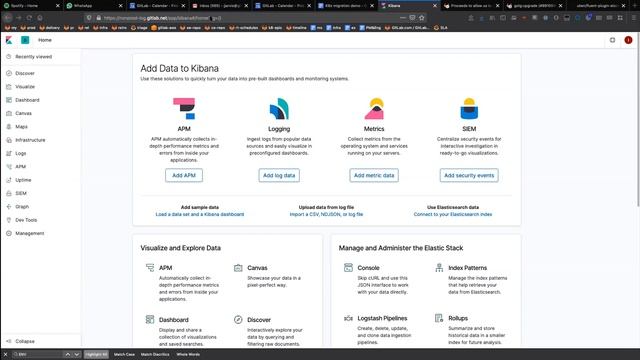Viewport: 640px width, 360px height.
Task: Open the browser hamburger menu
Action: pos(634,18)
